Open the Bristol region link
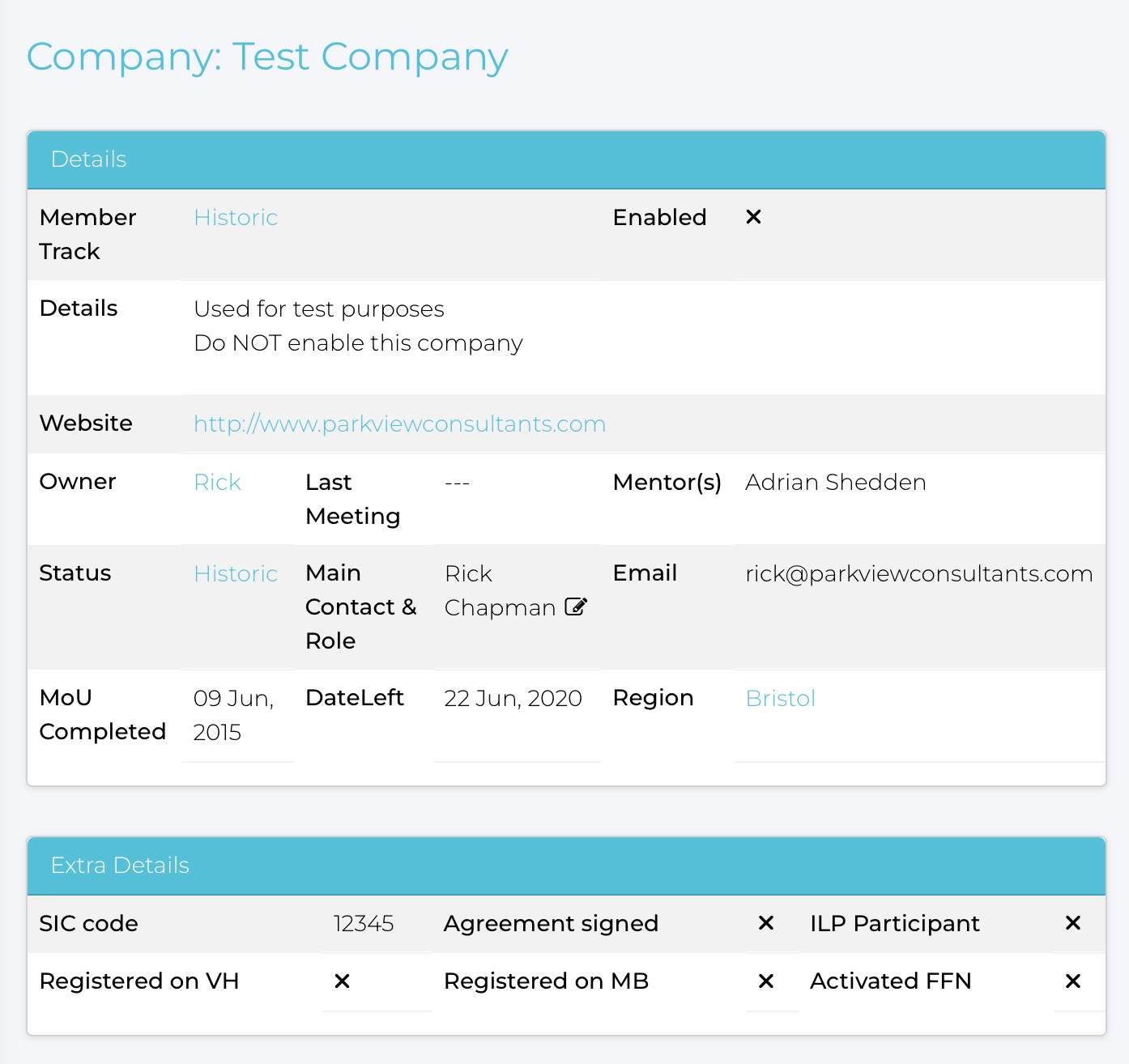Viewport: 1129px width, 1064px height. [x=780, y=699]
